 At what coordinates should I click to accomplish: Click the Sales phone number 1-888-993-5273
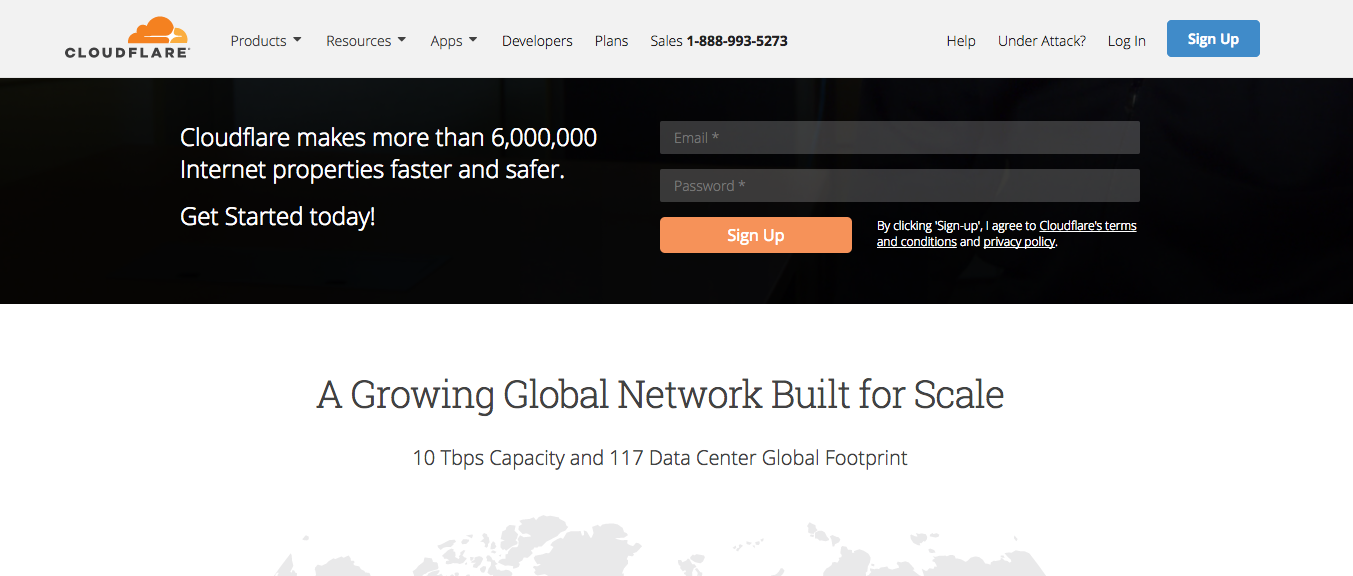[x=737, y=41]
